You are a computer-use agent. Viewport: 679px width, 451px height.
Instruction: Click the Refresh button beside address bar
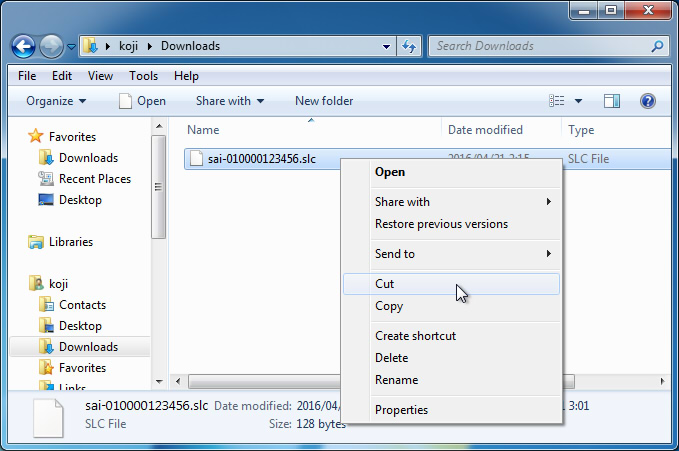(408, 46)
